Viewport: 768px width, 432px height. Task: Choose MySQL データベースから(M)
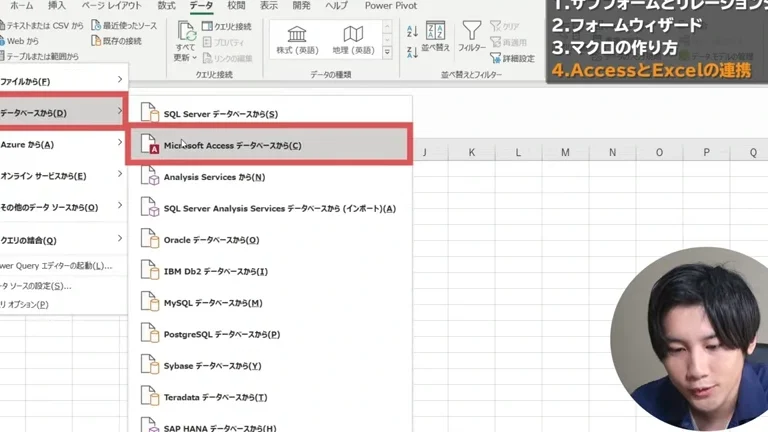click(x=270, y=303)
